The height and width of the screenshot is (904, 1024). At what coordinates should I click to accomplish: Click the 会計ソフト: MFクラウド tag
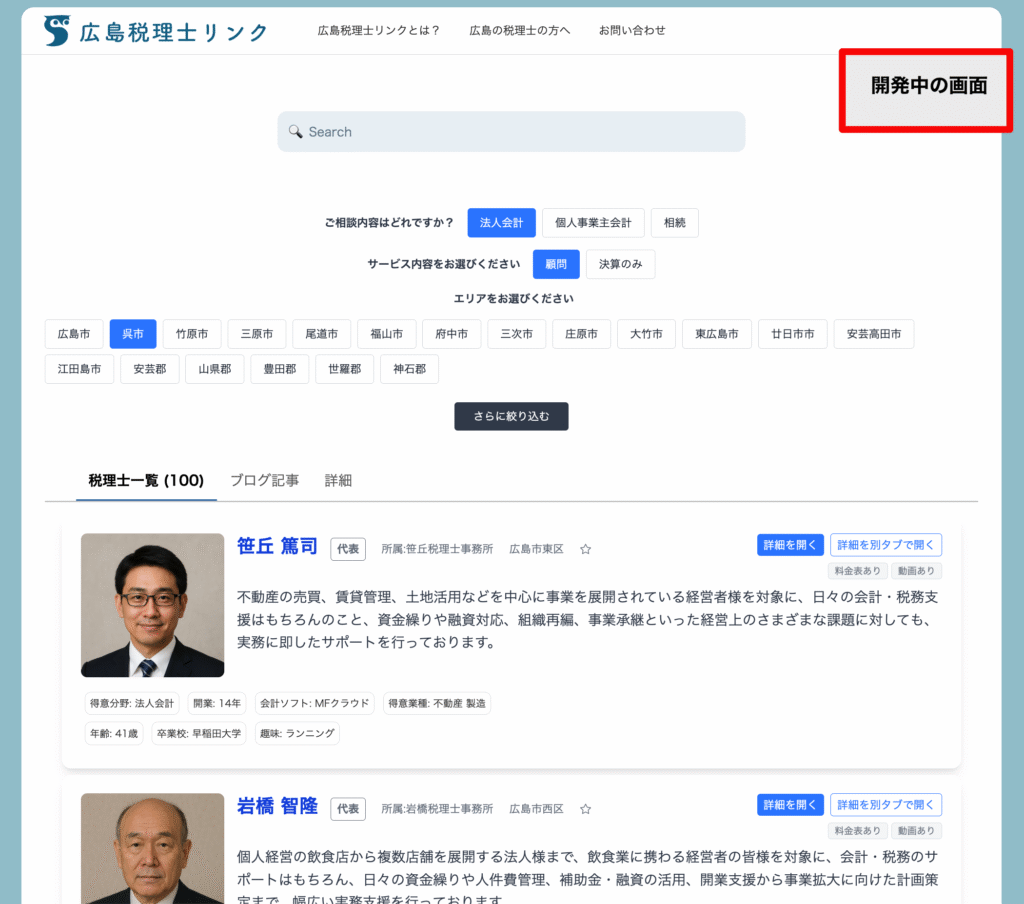coord(315,703)
